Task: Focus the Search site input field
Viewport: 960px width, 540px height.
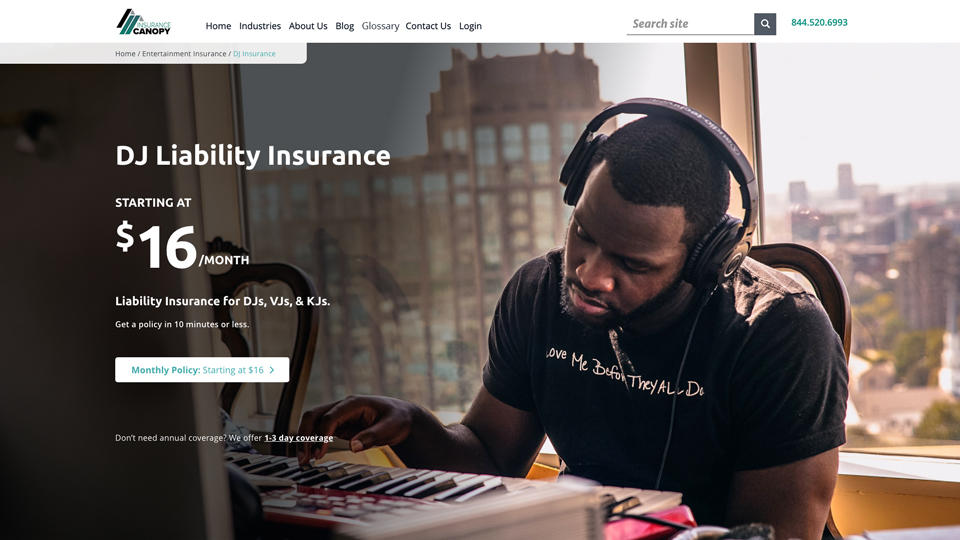Action: 690,24
